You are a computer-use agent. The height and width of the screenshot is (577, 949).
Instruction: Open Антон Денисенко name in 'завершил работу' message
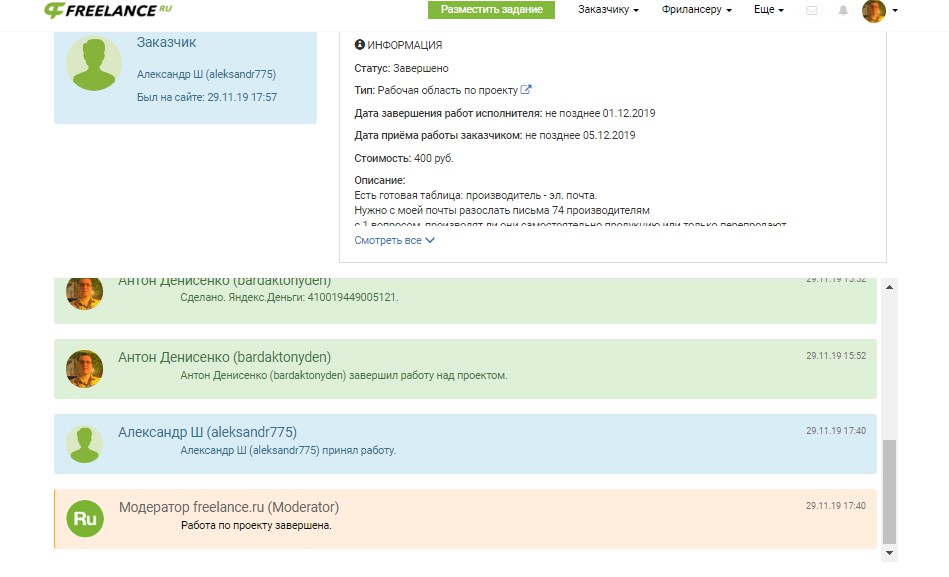tap(225, 357)
